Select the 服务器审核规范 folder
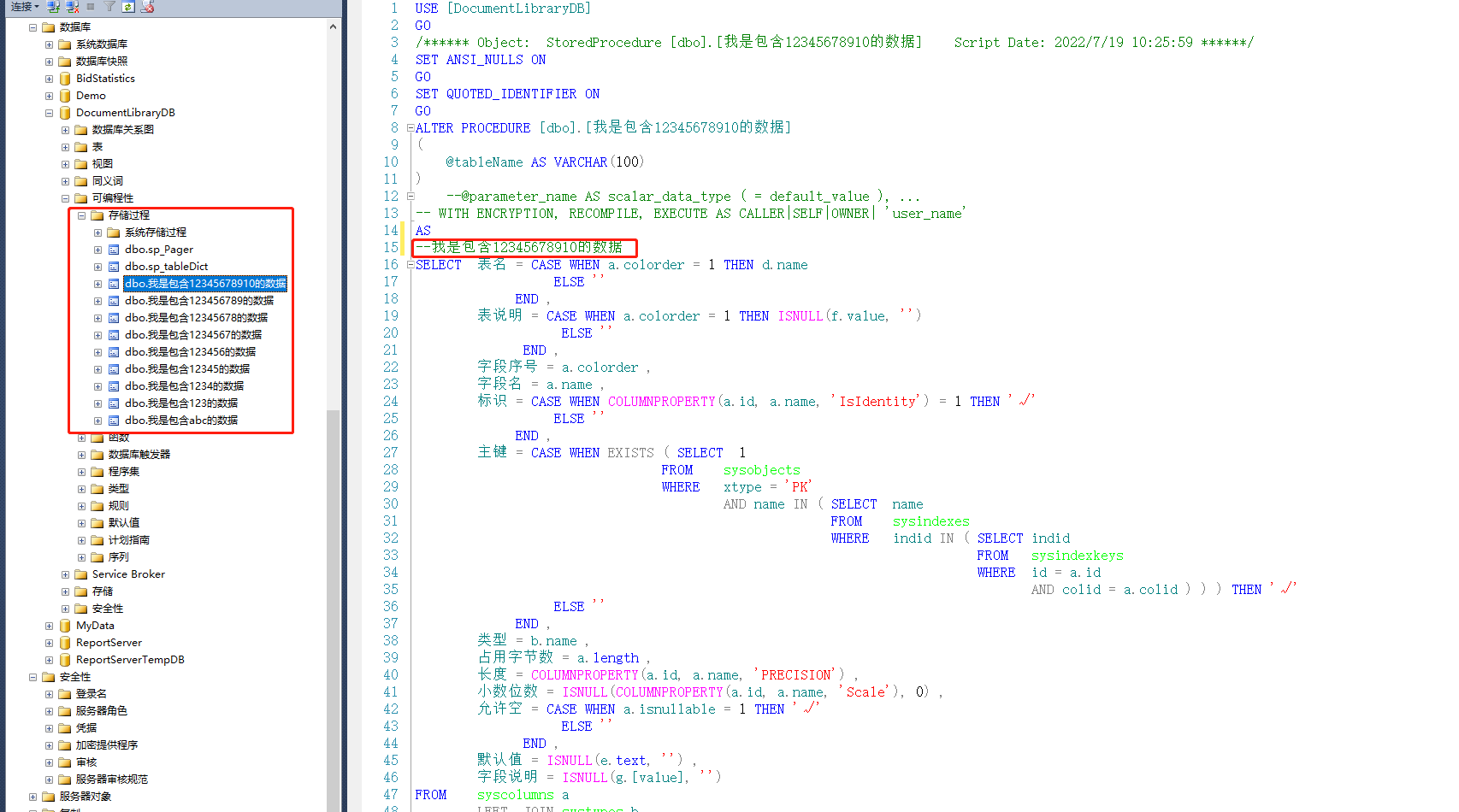 click(x=112, y=780)
